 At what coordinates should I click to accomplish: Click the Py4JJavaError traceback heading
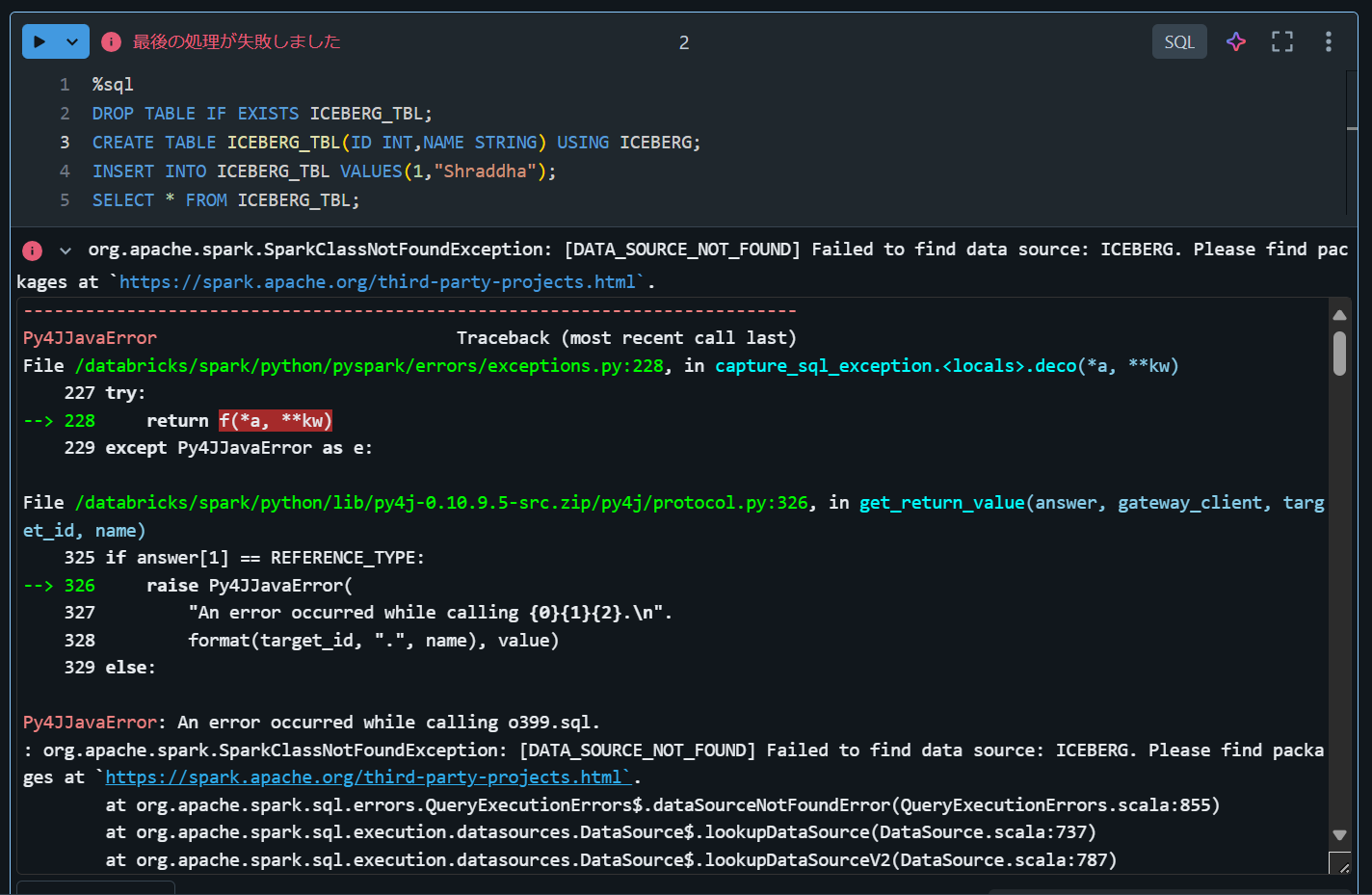[x=90, y=338]
